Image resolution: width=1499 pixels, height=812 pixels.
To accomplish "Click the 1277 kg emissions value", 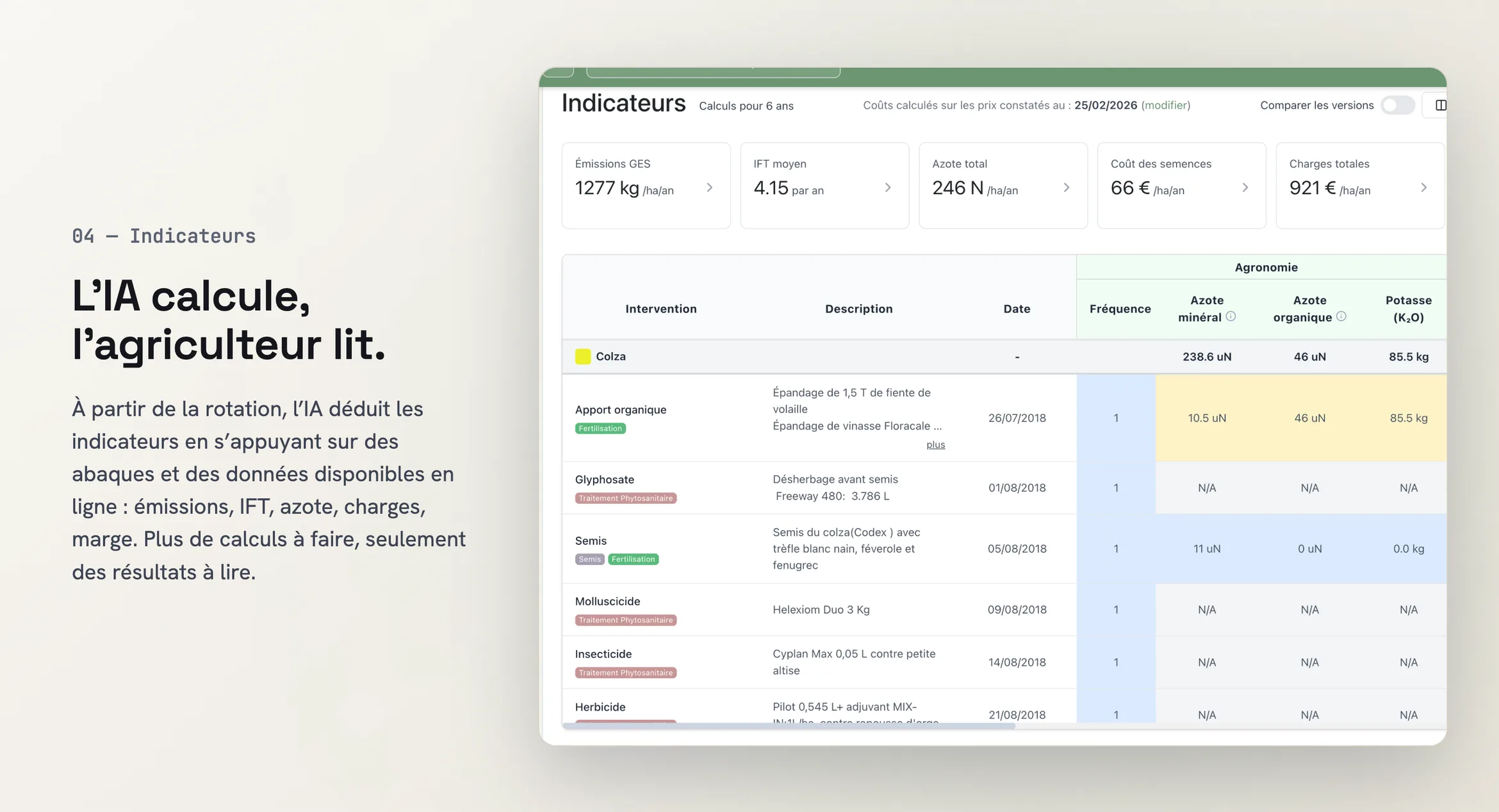I will [x=607, y=188].
